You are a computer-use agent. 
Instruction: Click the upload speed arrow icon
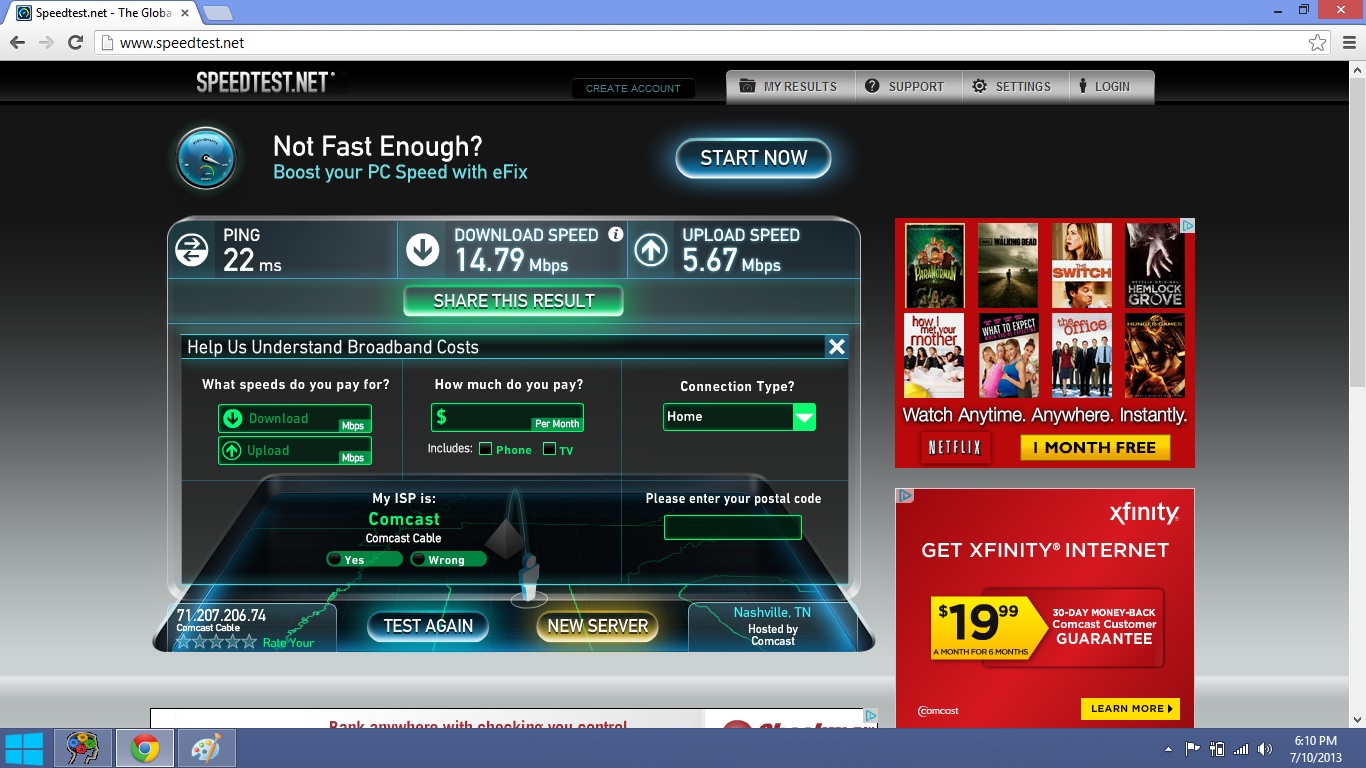pyautogui.click(x=651, y=250)
